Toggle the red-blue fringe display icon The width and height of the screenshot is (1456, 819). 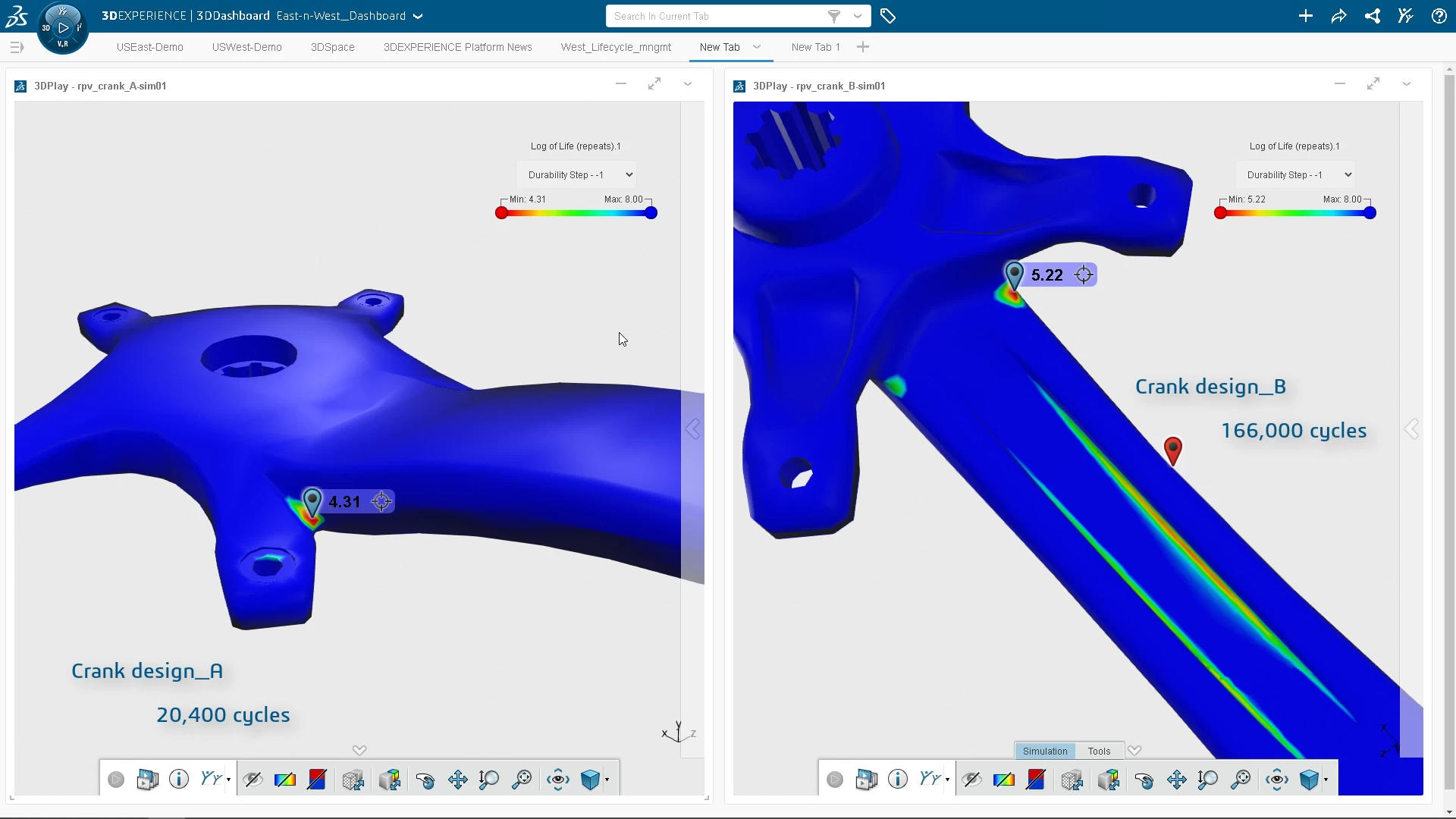point(318,779)
